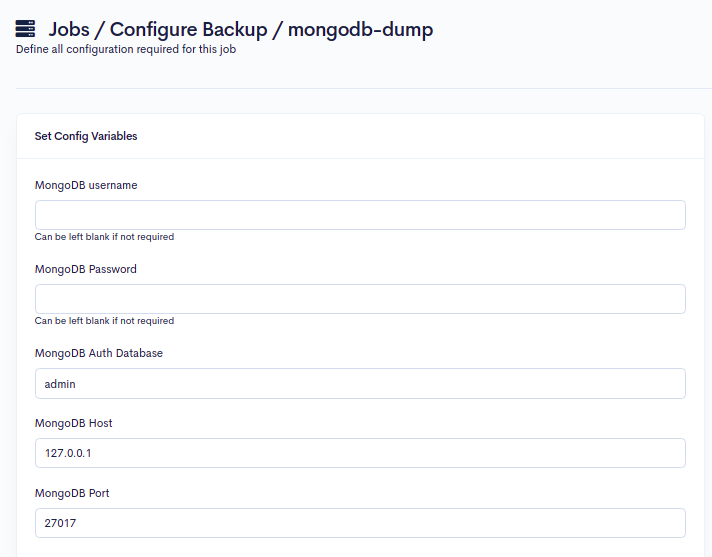The image size is (712, 557).
Task: Click the "MongoDB username" label
Action: pos(86,185)
